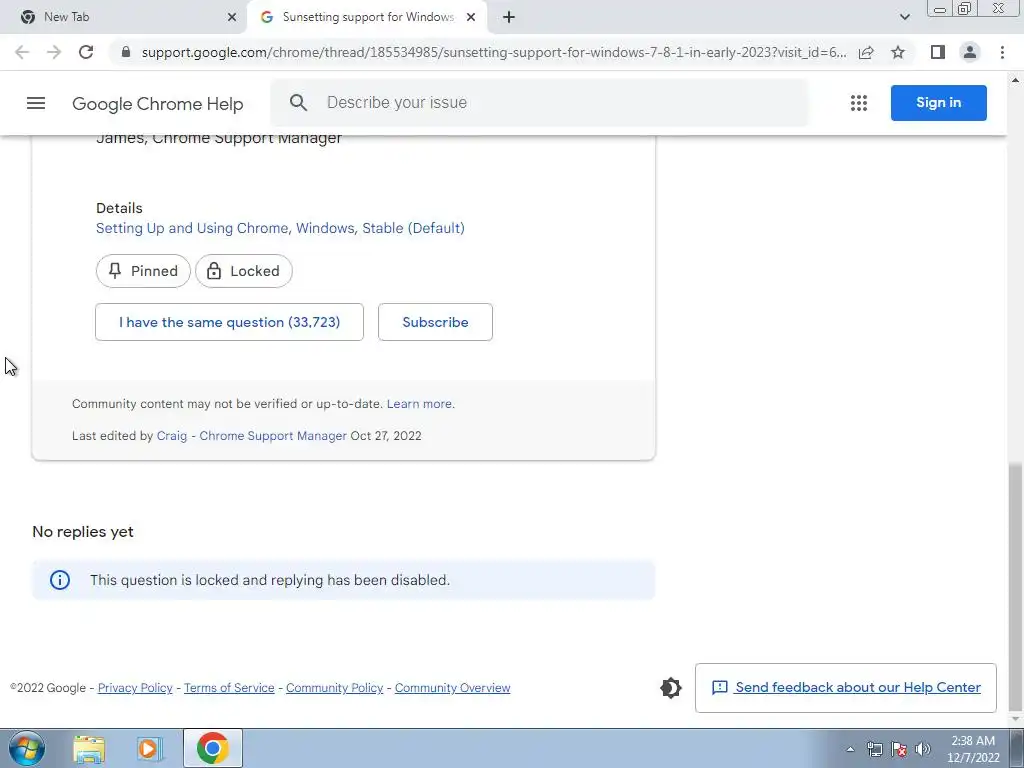Select the Sunsetting support tab
This screenshot has width=1024, height=768.
[367, 18]
